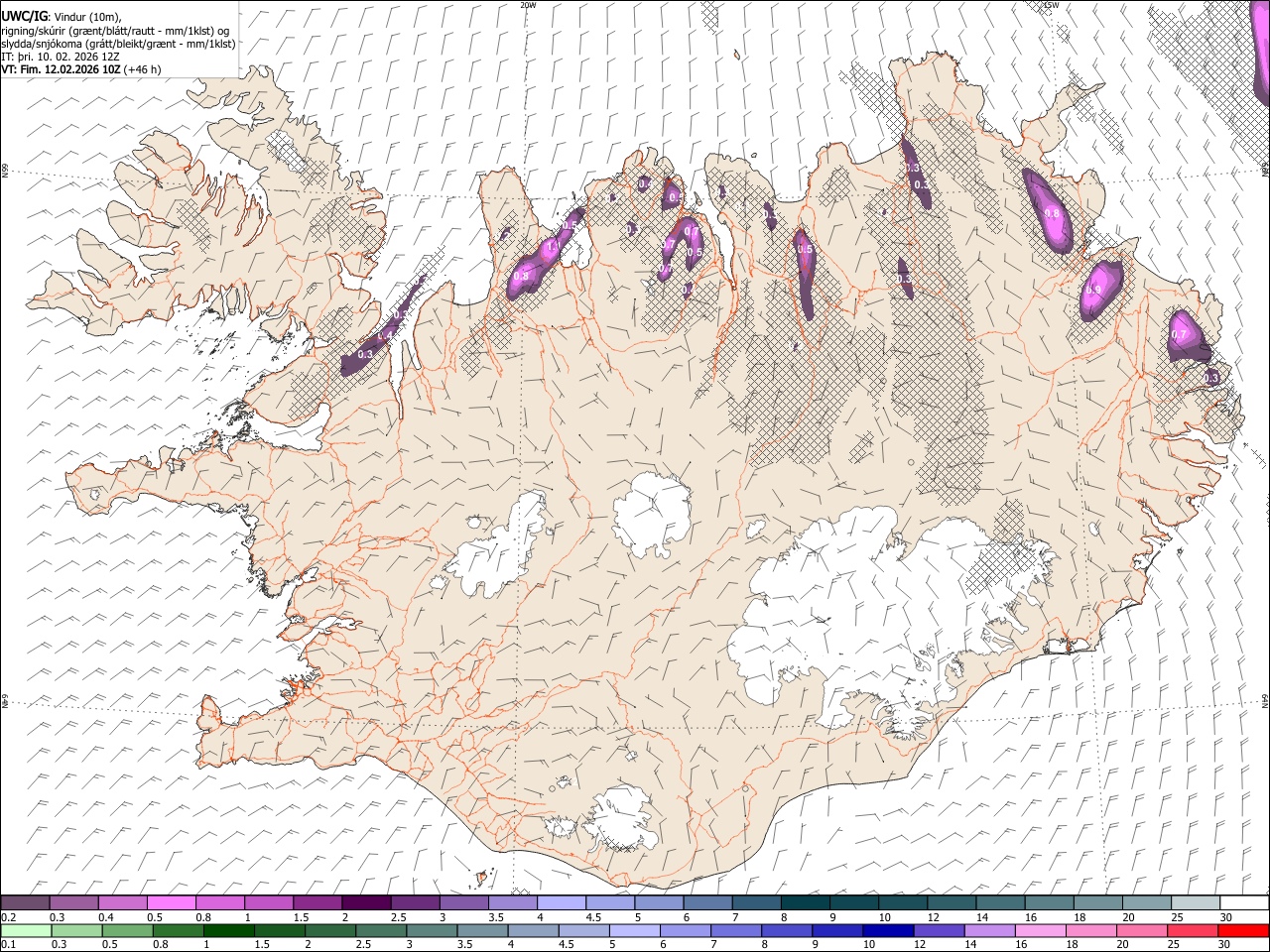Select the upper legend swatch labeled 12
The height and width of the screenshot is (952, 1270).
[x=951, y=903]
